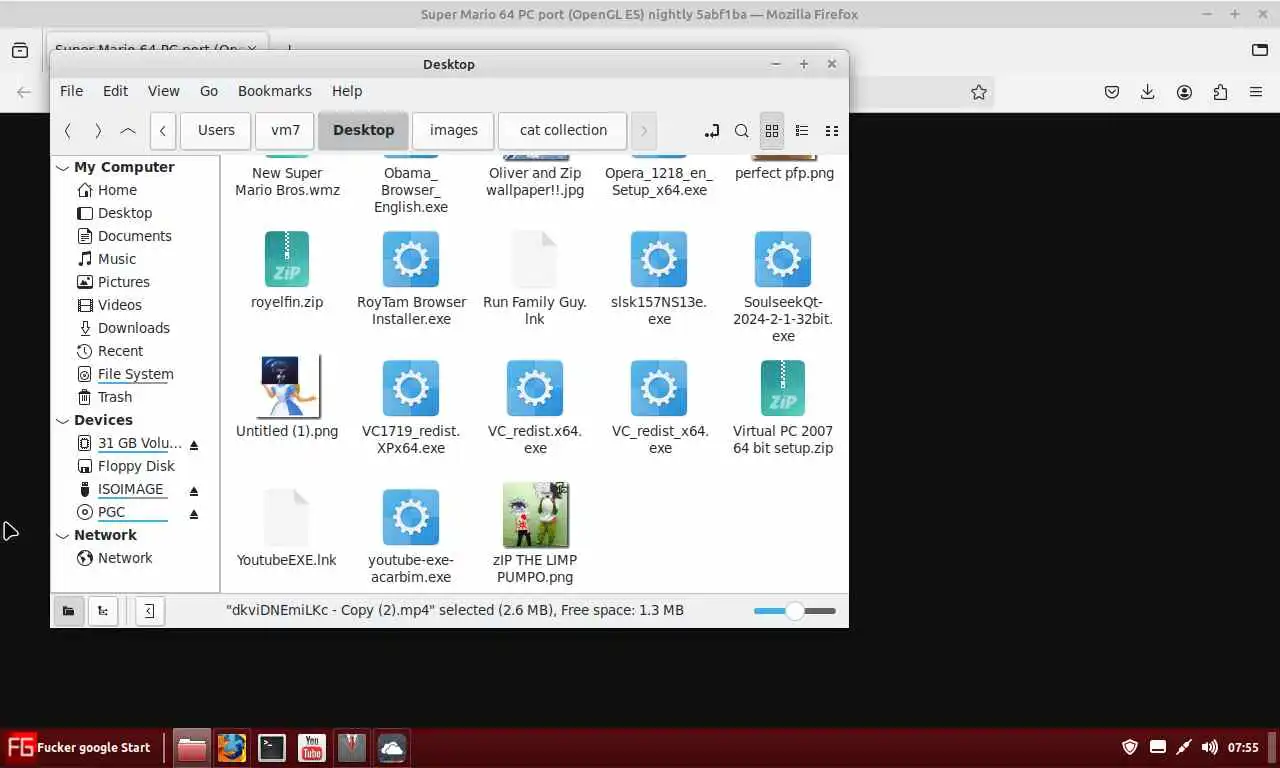Open the Go menu
Screen dimensions: 1280x768
point(208,91)
